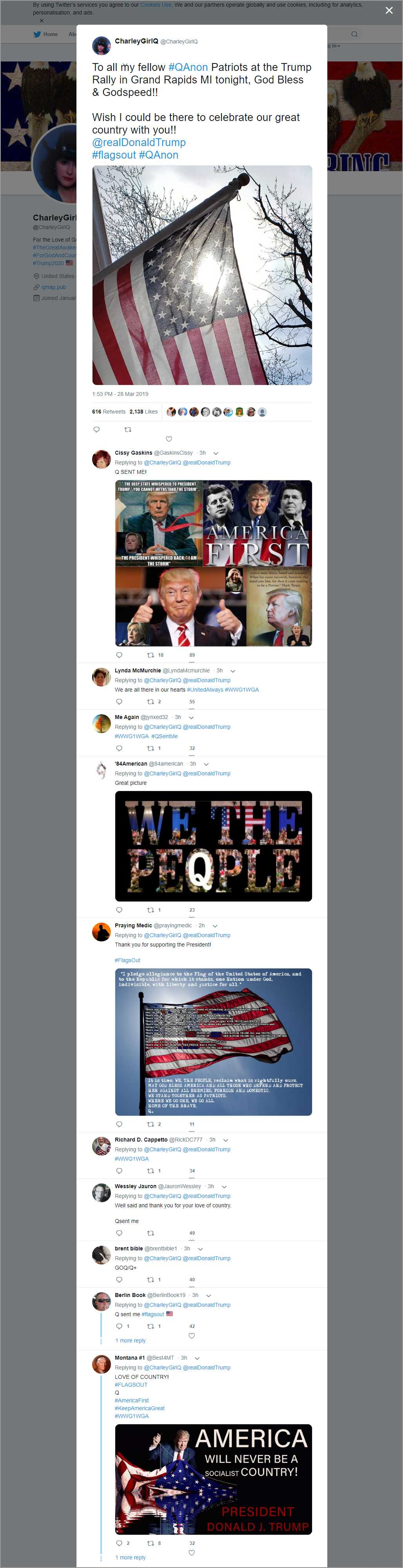Open 616 Retweets list
The image size is (403, 1568).
(109, 412)
